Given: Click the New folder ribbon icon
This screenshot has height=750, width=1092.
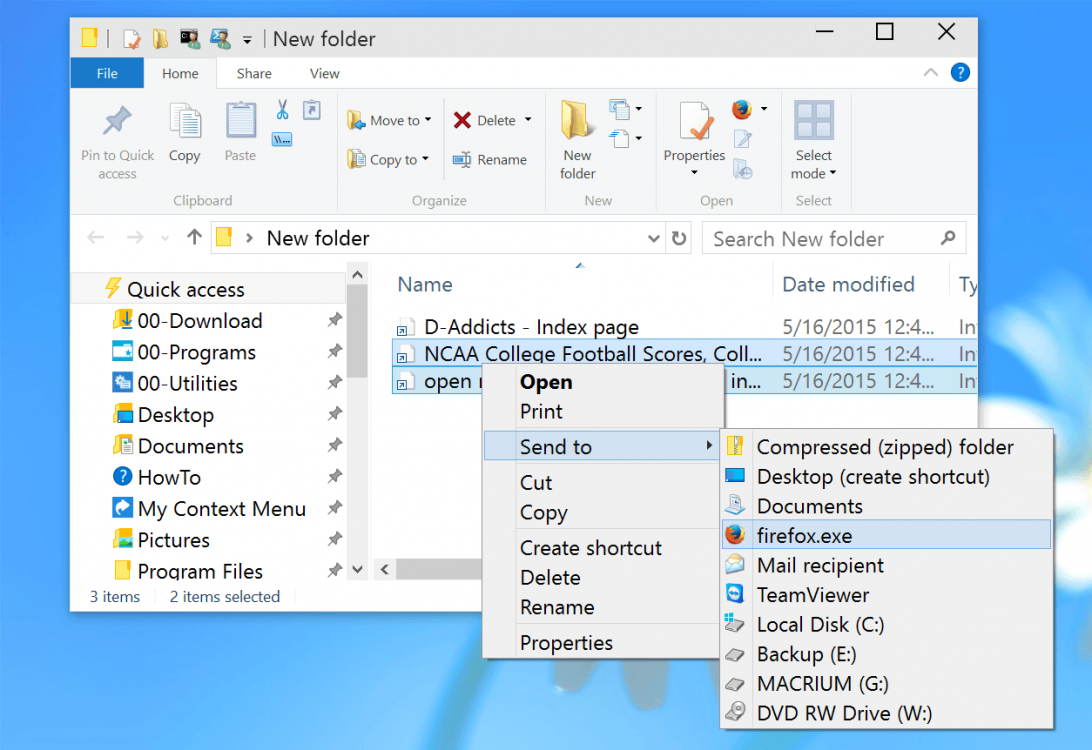Looking at the screenshot, I should tap(576, 119).
